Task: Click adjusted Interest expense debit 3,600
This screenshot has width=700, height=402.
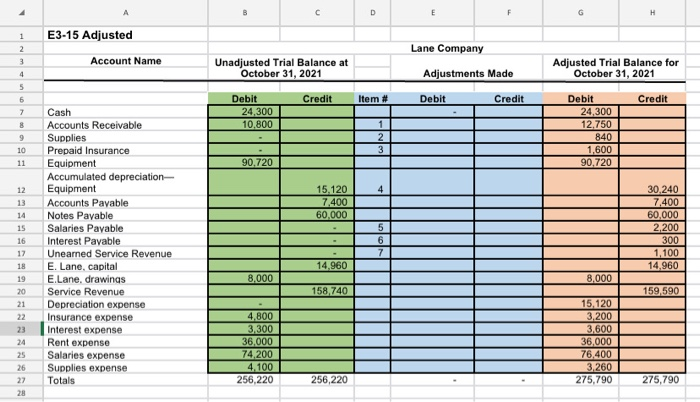Action: (x=581, y=329)
